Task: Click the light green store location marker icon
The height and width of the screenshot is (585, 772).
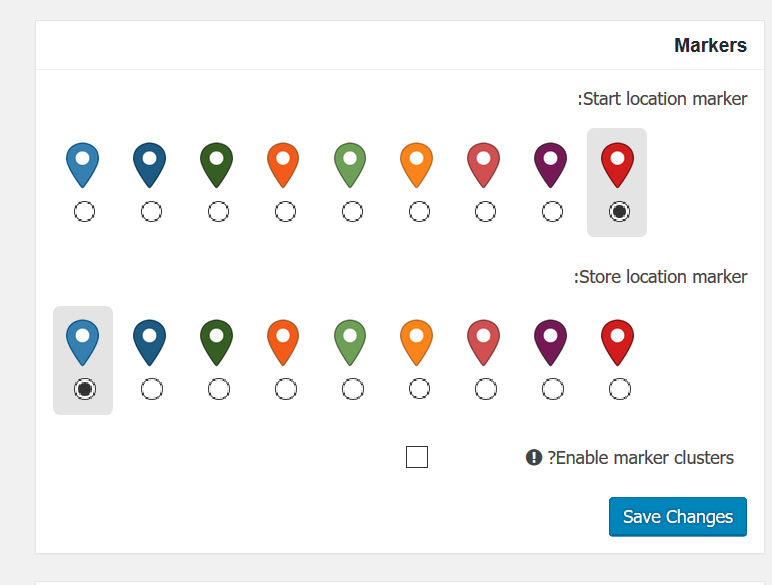Action: (350, 343)
